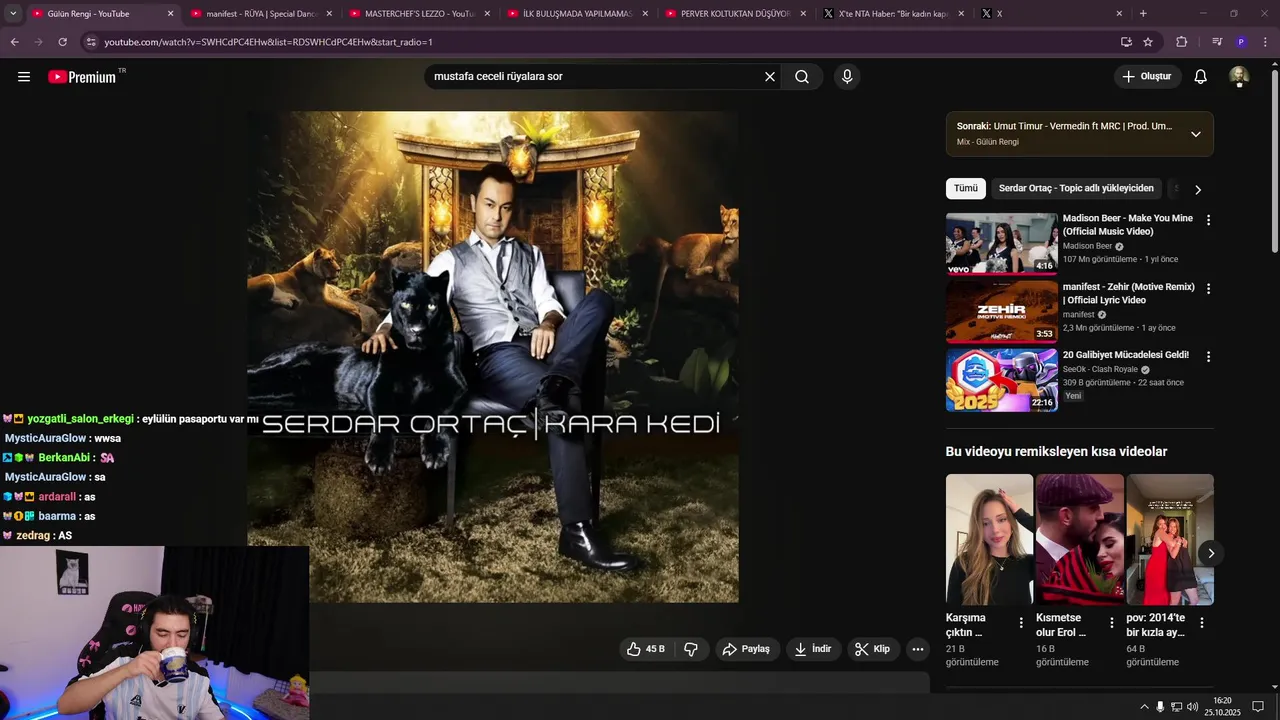The image size is (1280, 720).
Task: Open options for Karşıma çıktın short
Action: pos(1021,623)
